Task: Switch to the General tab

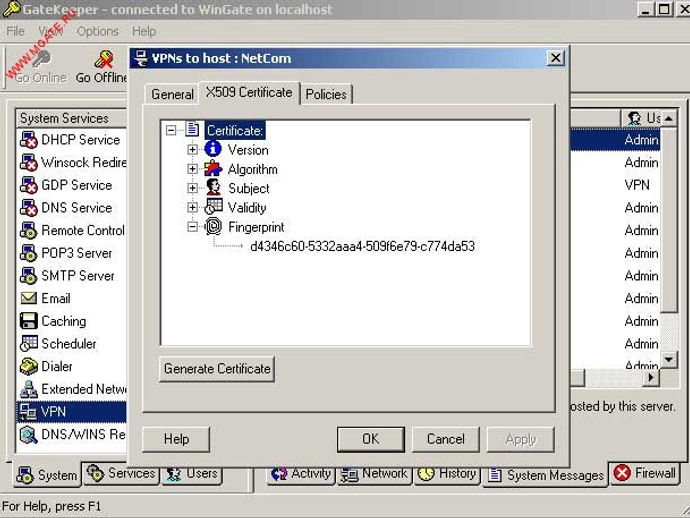Action: pos(172,94)
